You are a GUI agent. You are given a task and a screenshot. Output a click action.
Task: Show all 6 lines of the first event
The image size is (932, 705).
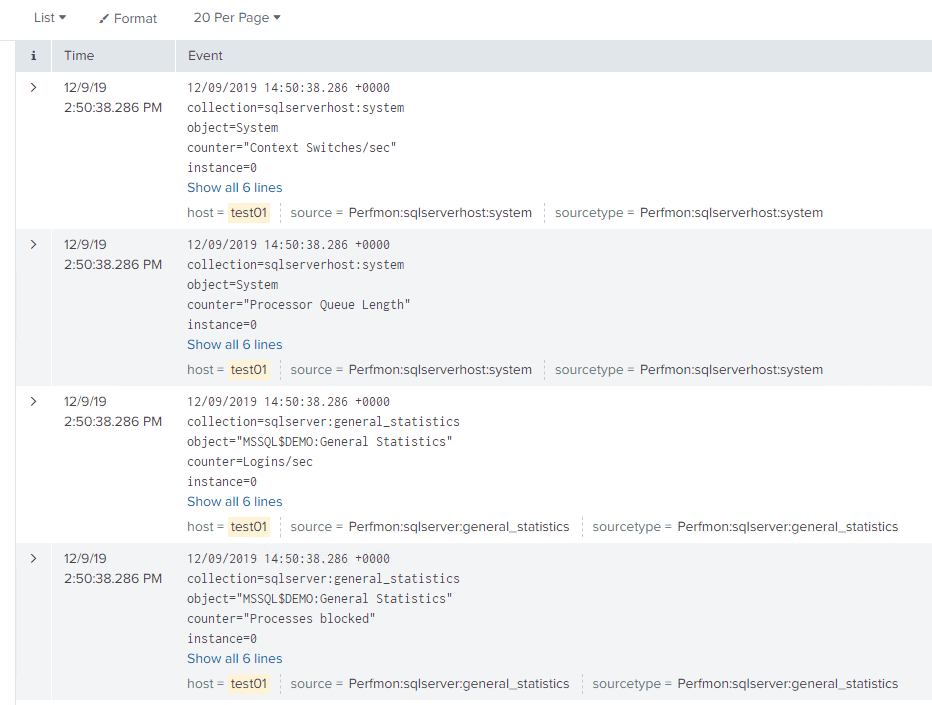point(234,187)
